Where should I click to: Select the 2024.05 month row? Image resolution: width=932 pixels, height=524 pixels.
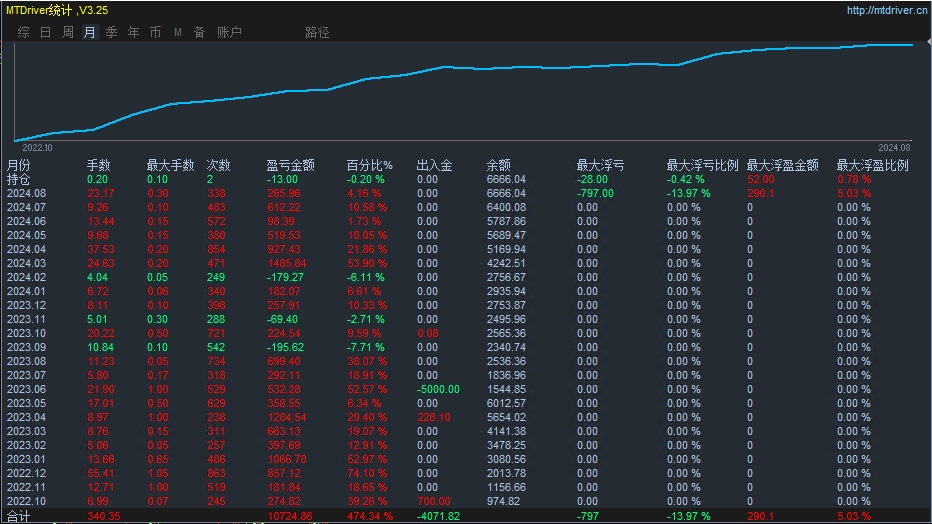tap(26, 235)
